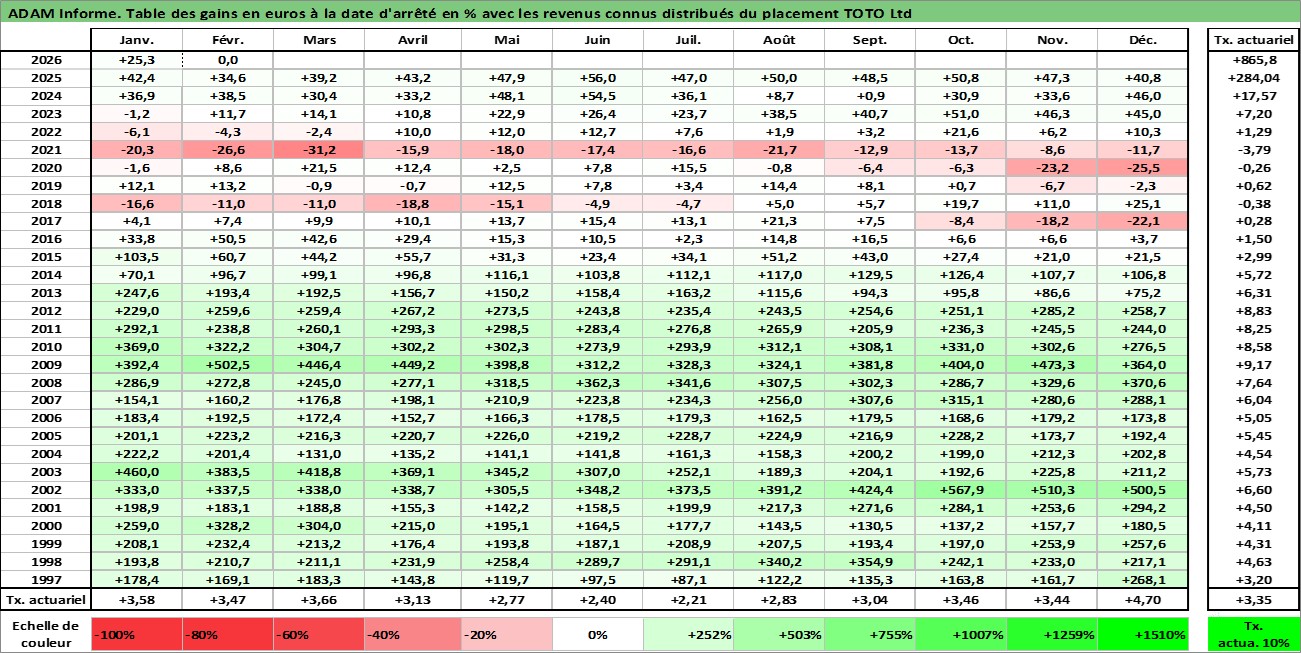The height and width of the screenshot is (653, 1301).
Task: Click the 2014 Sept. cell +129,5
Action: (870, 275)
